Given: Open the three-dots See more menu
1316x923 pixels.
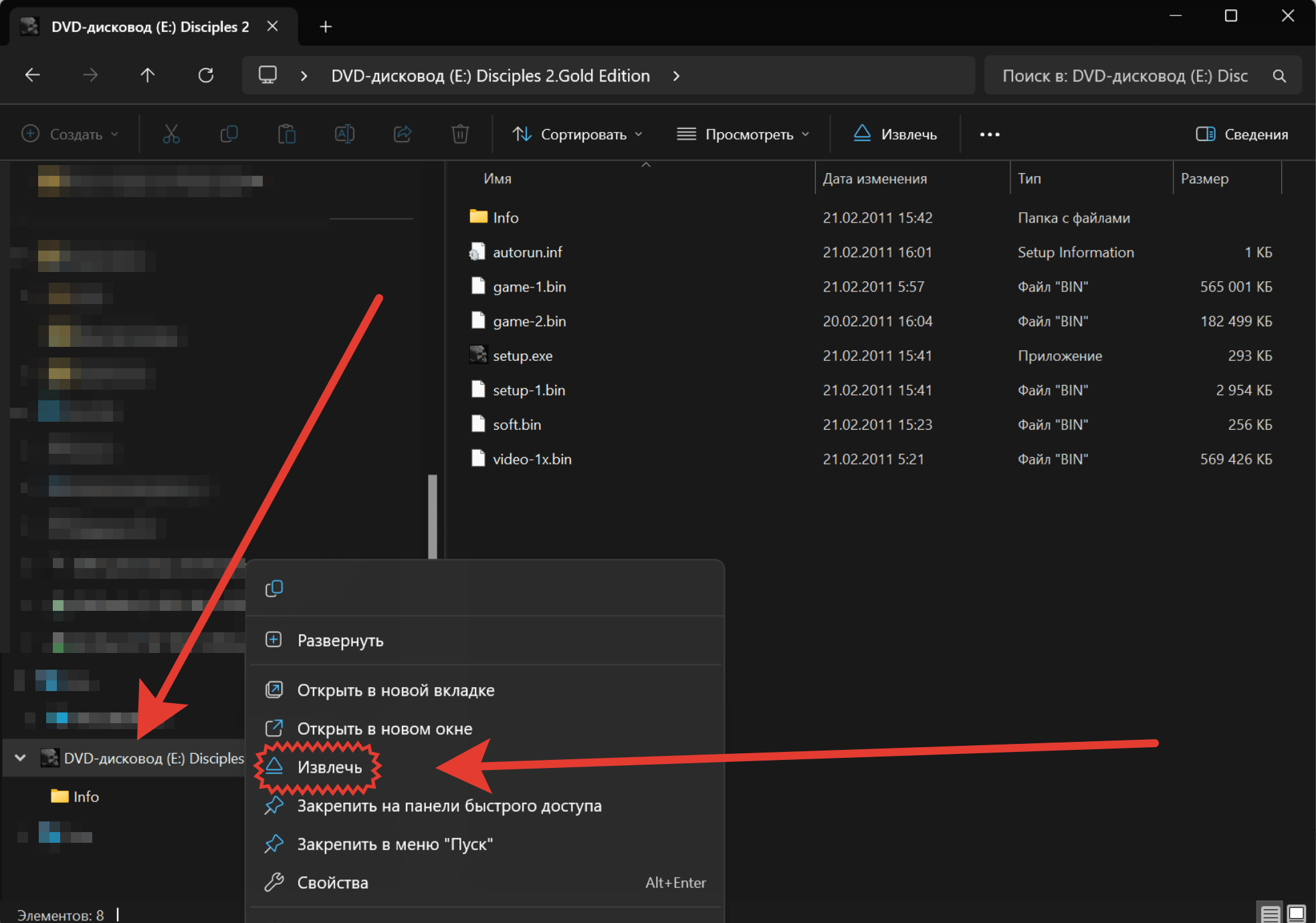Looking at the screenshot, I should 990,134.
